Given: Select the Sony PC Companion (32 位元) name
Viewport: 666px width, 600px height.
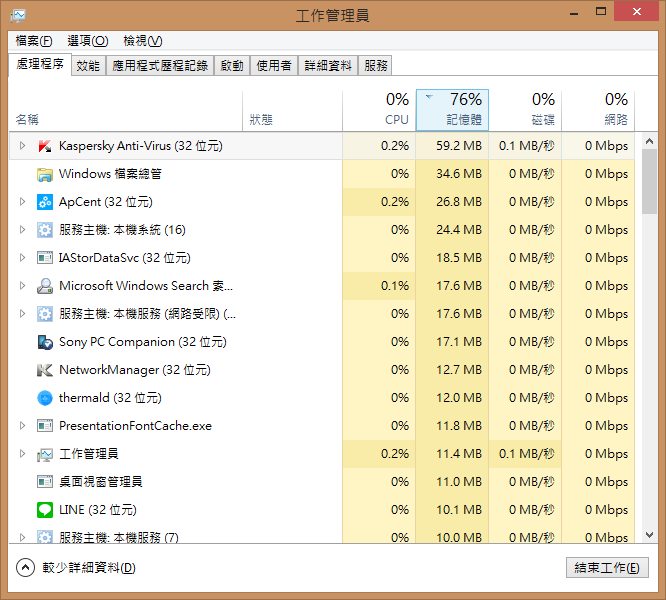Looking at the screenshot, I should tap(143, 342).
